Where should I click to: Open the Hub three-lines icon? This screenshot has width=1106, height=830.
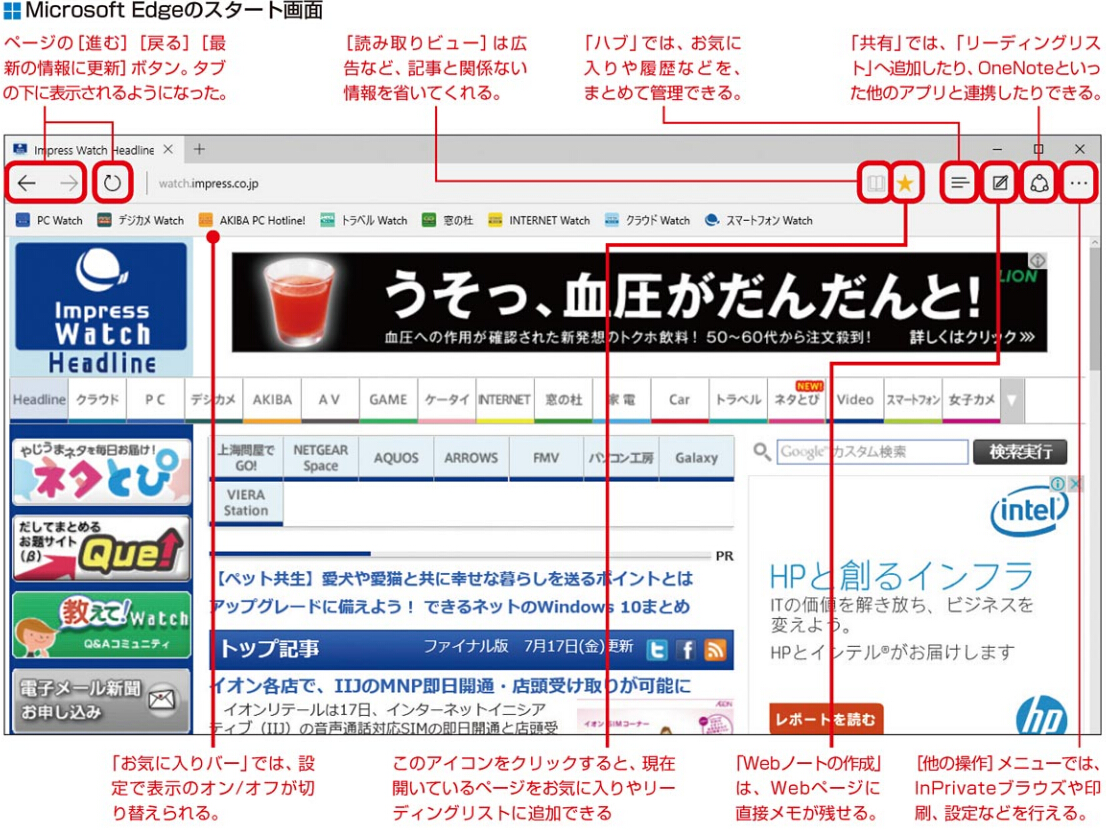(x=959, y=183)
